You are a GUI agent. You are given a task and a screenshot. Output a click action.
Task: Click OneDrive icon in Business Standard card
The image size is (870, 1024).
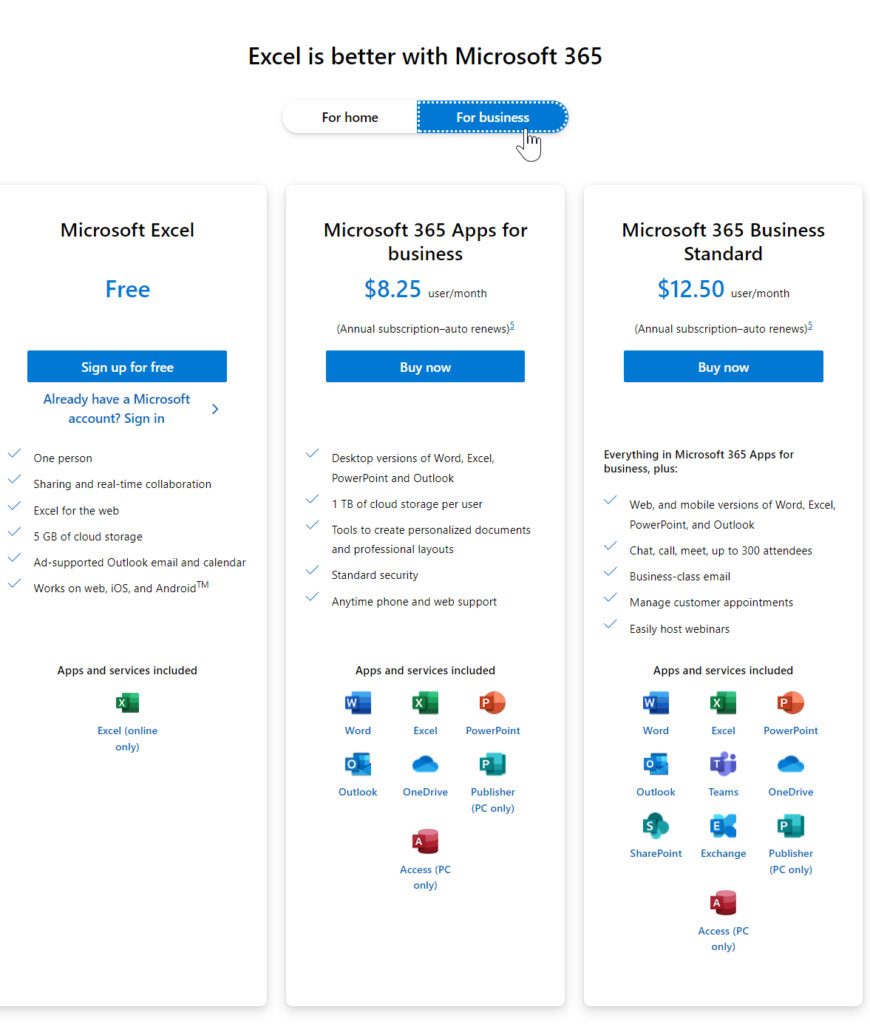[790, 765]
